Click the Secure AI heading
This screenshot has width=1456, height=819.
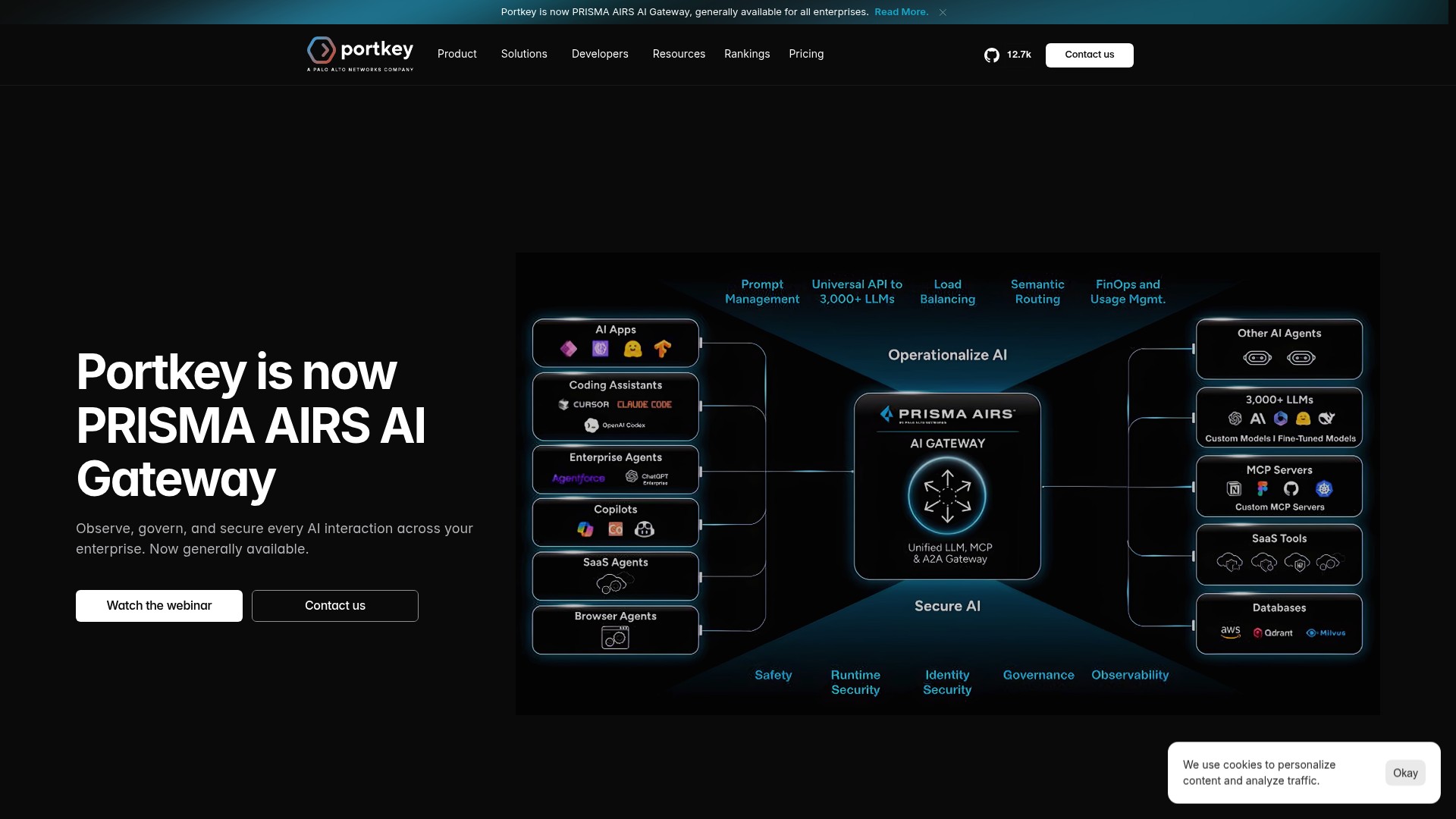click(947, 606)
